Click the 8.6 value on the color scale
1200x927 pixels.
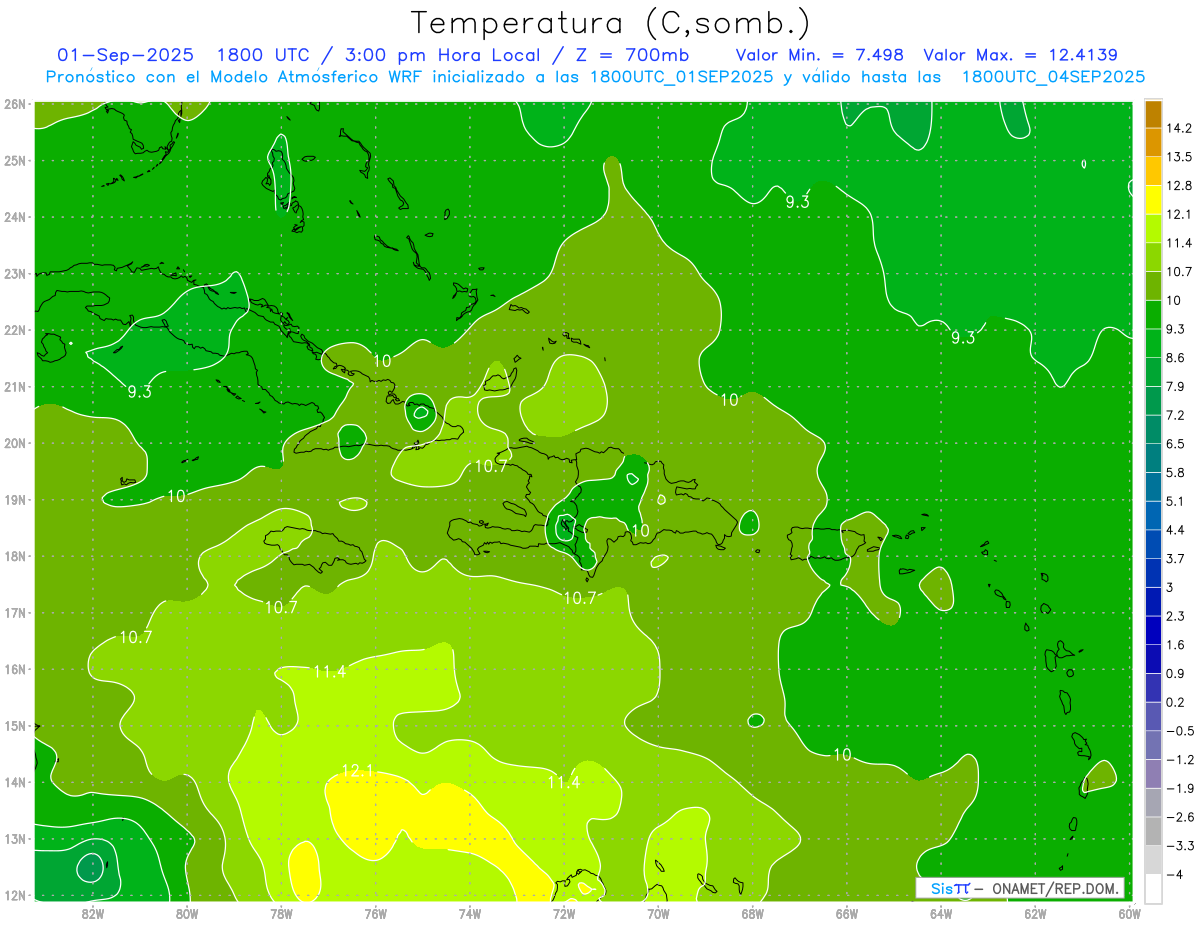pyautogui.click(x=1176, y=357)
